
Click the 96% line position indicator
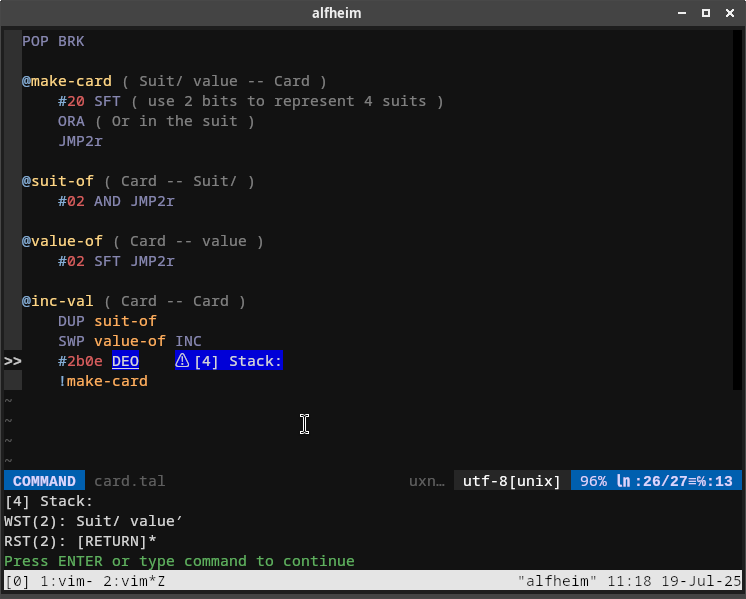click(593, 481)
